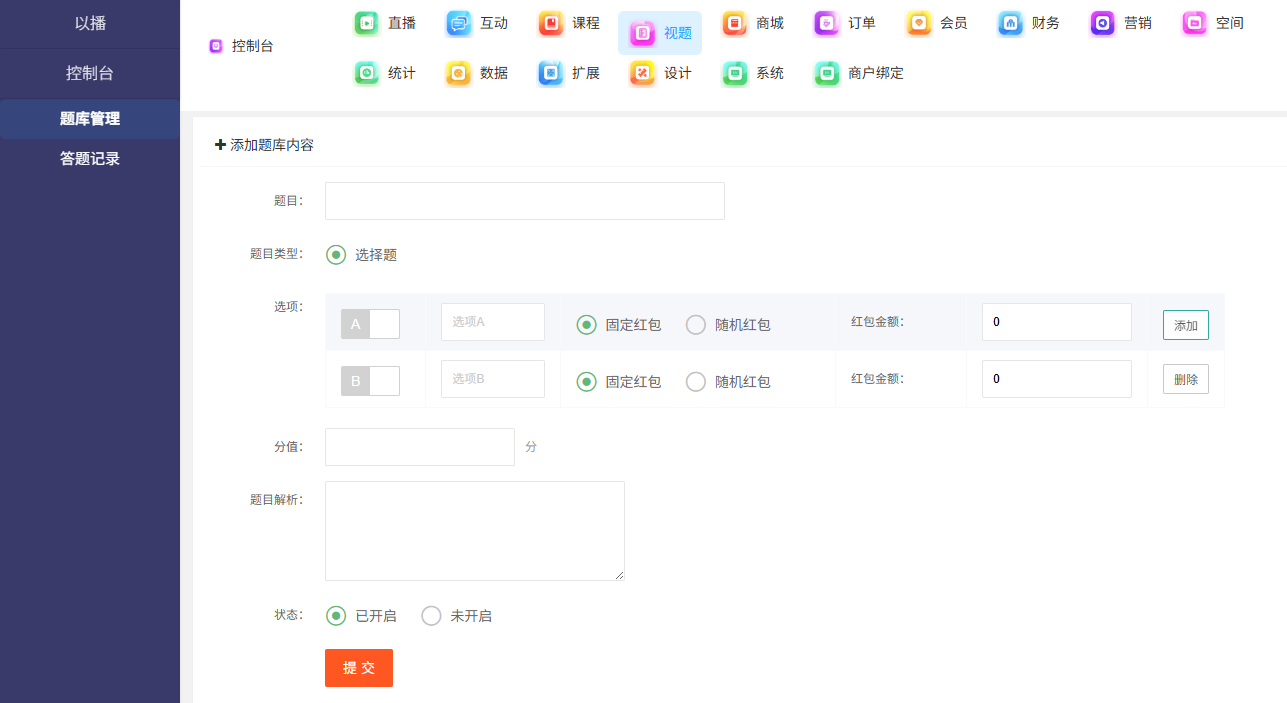Open the 订单 orders icon
The image size is (1287, 703).
827,23
